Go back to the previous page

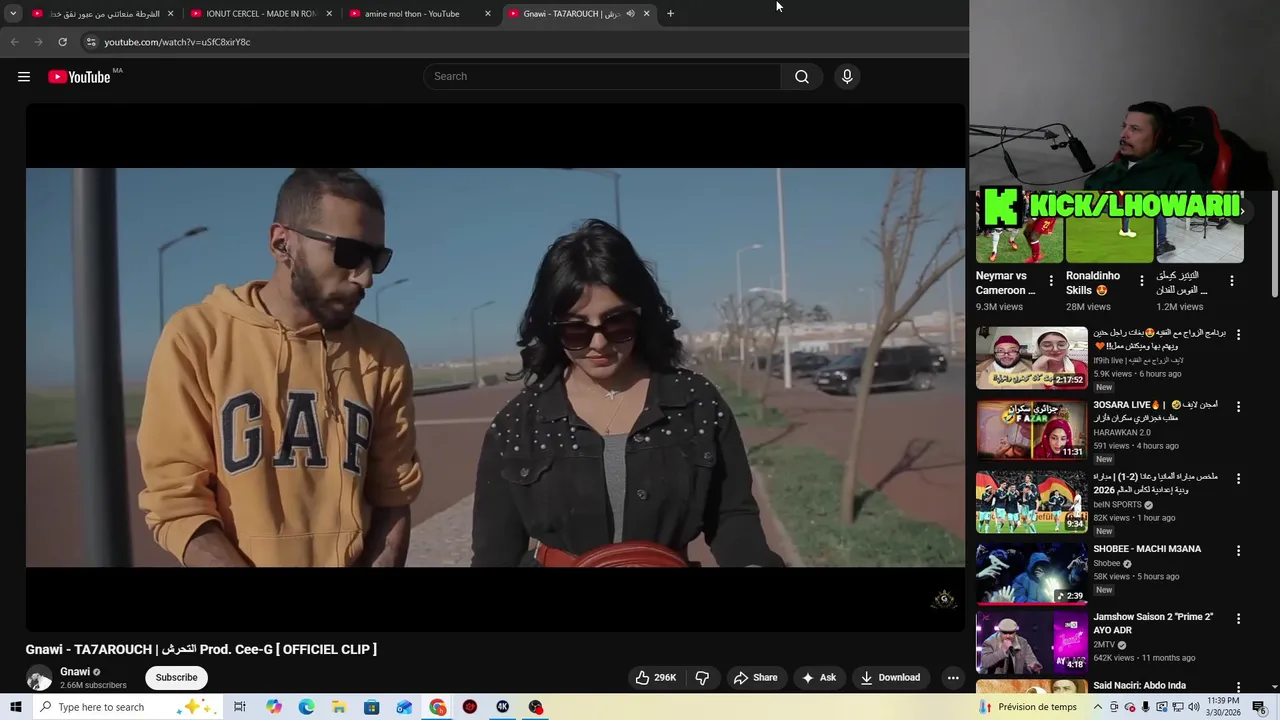tap(14, 42)
